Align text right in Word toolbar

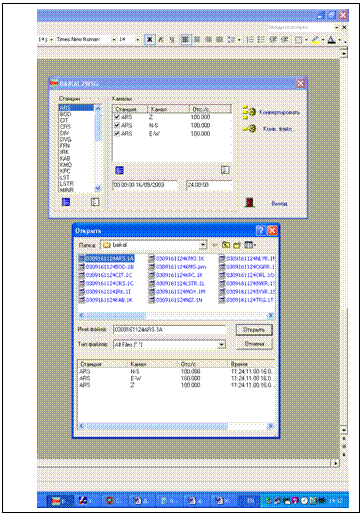point(208,40)
